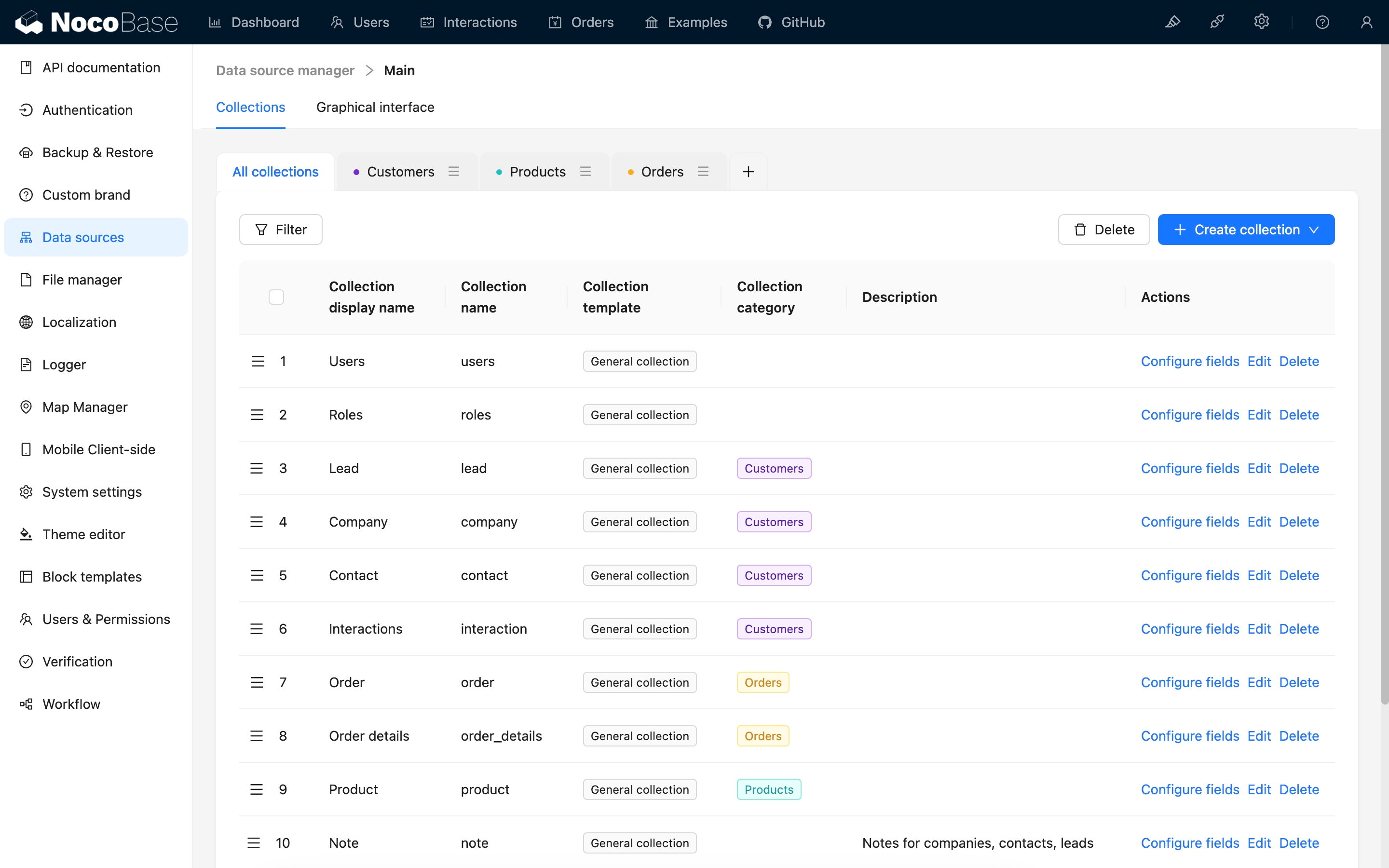Image resolution: width=1389 pixels, height=868 pixels.
Task: Click the help question mark icon
Action: click(x=1322, y=22)
